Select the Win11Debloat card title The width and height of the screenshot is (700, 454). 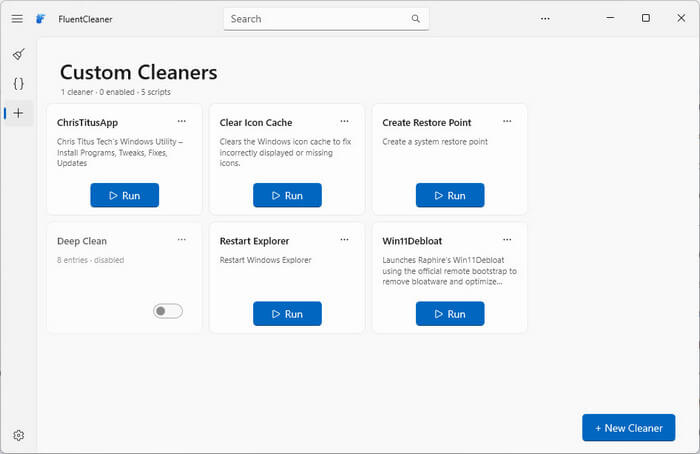pos(412,241)
